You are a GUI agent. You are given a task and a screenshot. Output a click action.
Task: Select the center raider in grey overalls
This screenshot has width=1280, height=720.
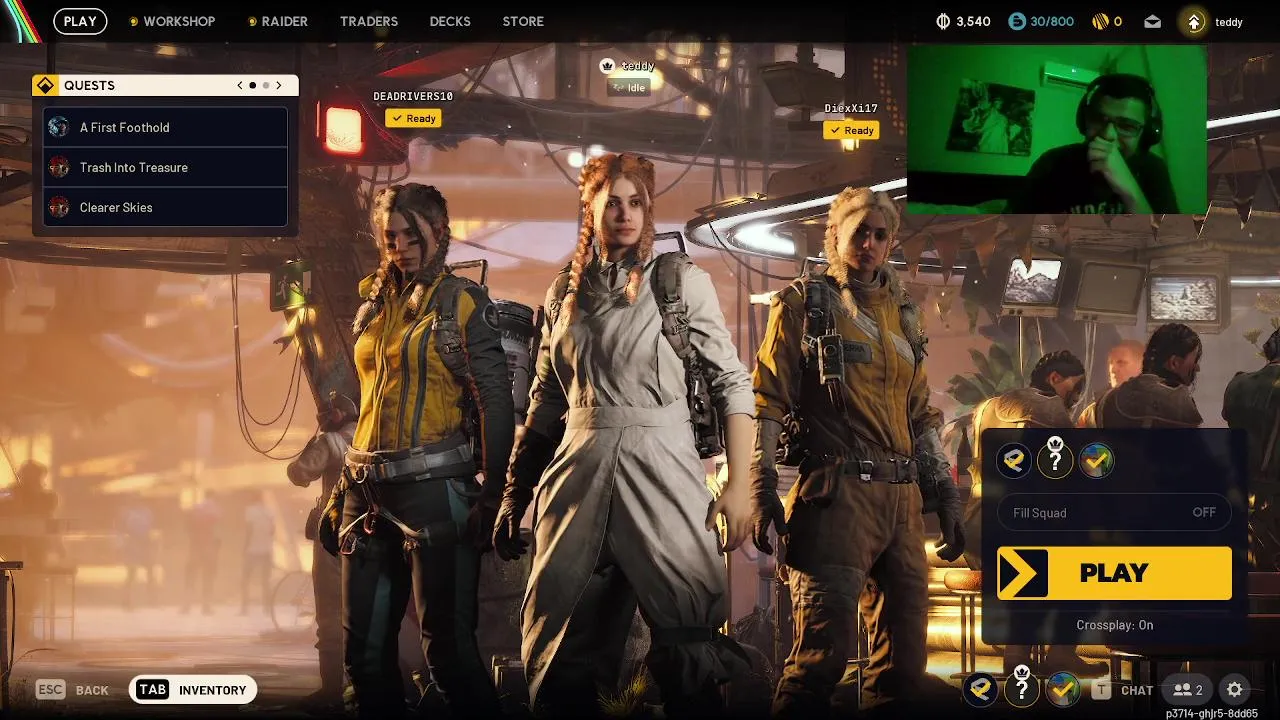(630, 430)
